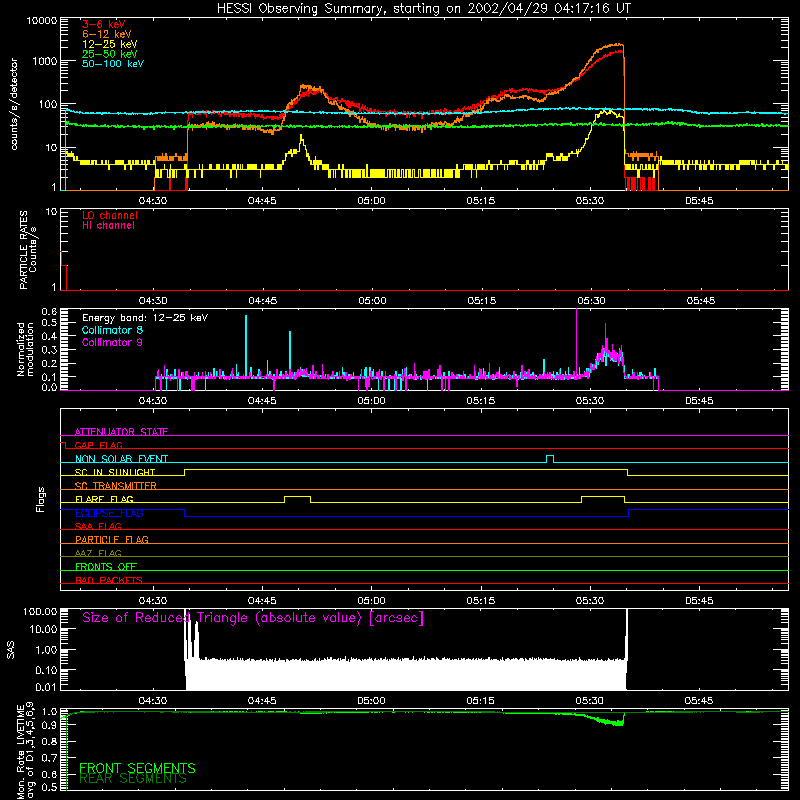Click the NON SOLAR EVENT raised pulse
The width and height of the screenshot is (800, 800).
[x=550, y=459]
